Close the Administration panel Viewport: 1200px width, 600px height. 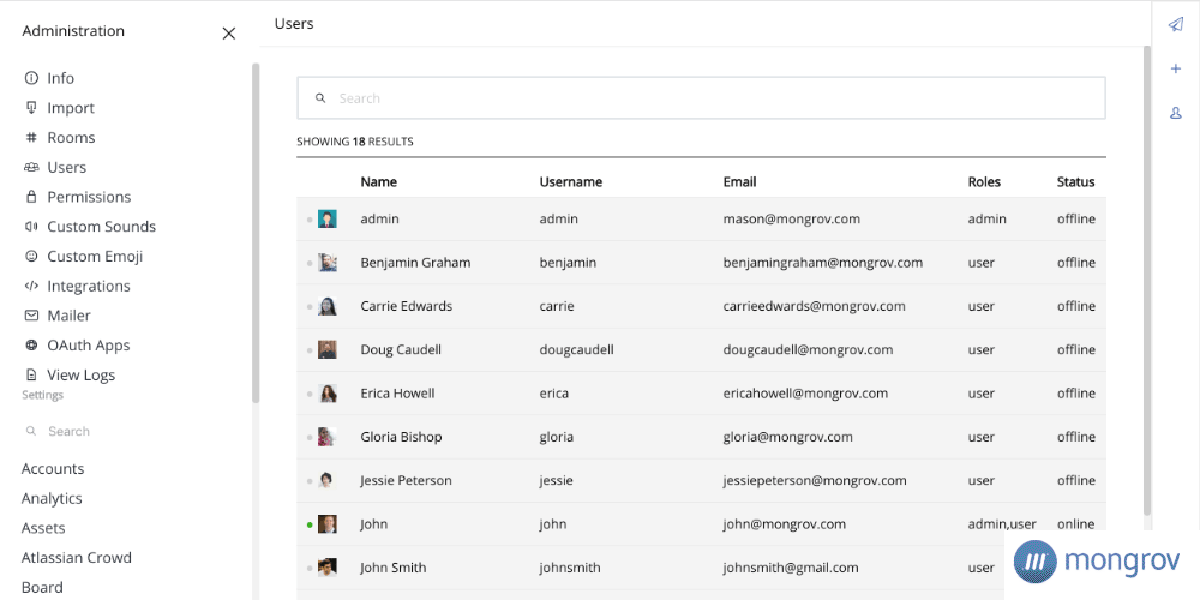pos(229,33)
